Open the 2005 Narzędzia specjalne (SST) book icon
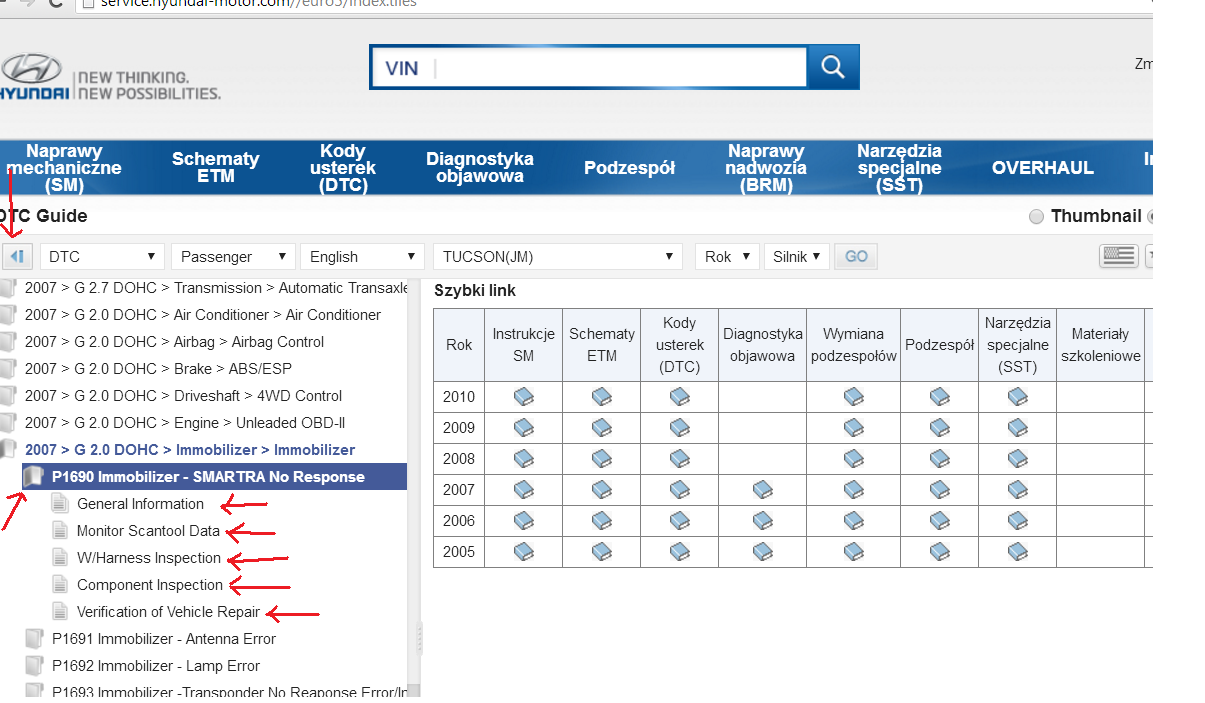Image resolution: width=1205 pixels, height=703 pixels. [1017, 552]
